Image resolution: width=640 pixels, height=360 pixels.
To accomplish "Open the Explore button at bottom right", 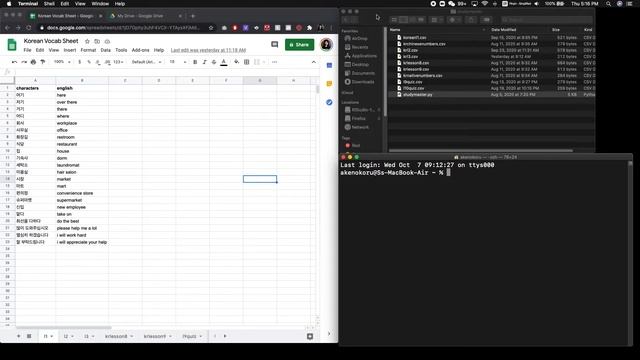I will point(310,336).
